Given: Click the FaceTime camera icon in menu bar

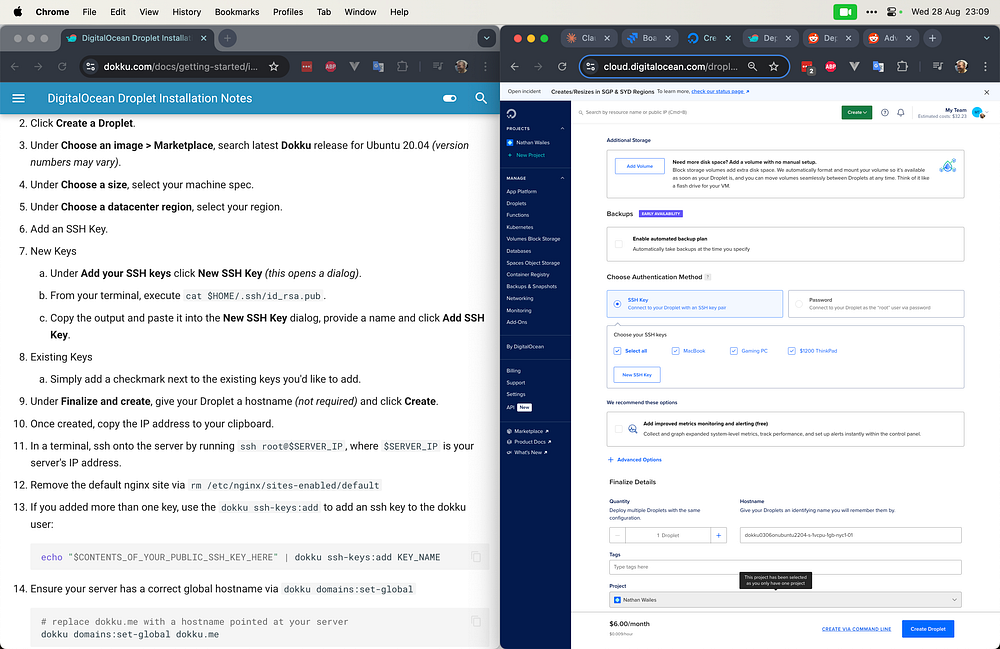Looking at the screenshot, I should [x=845, y=11].
